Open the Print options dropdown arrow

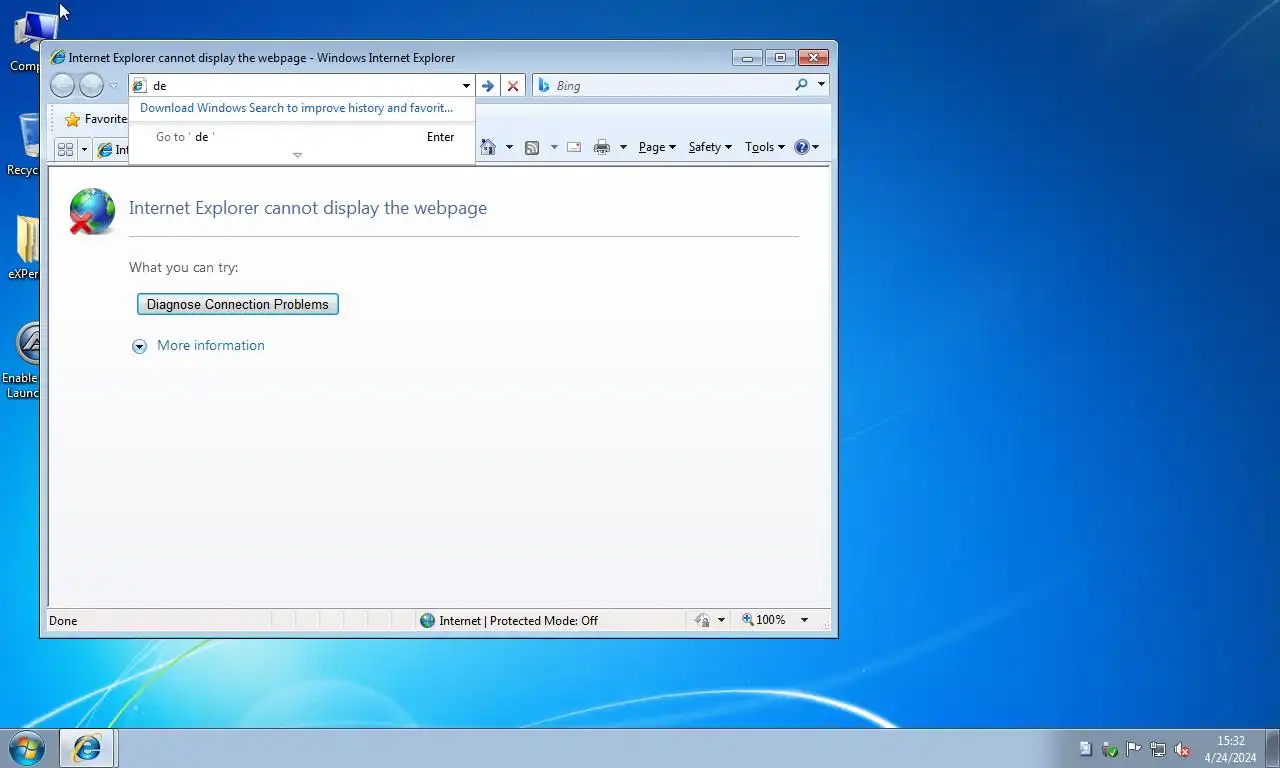623,147
